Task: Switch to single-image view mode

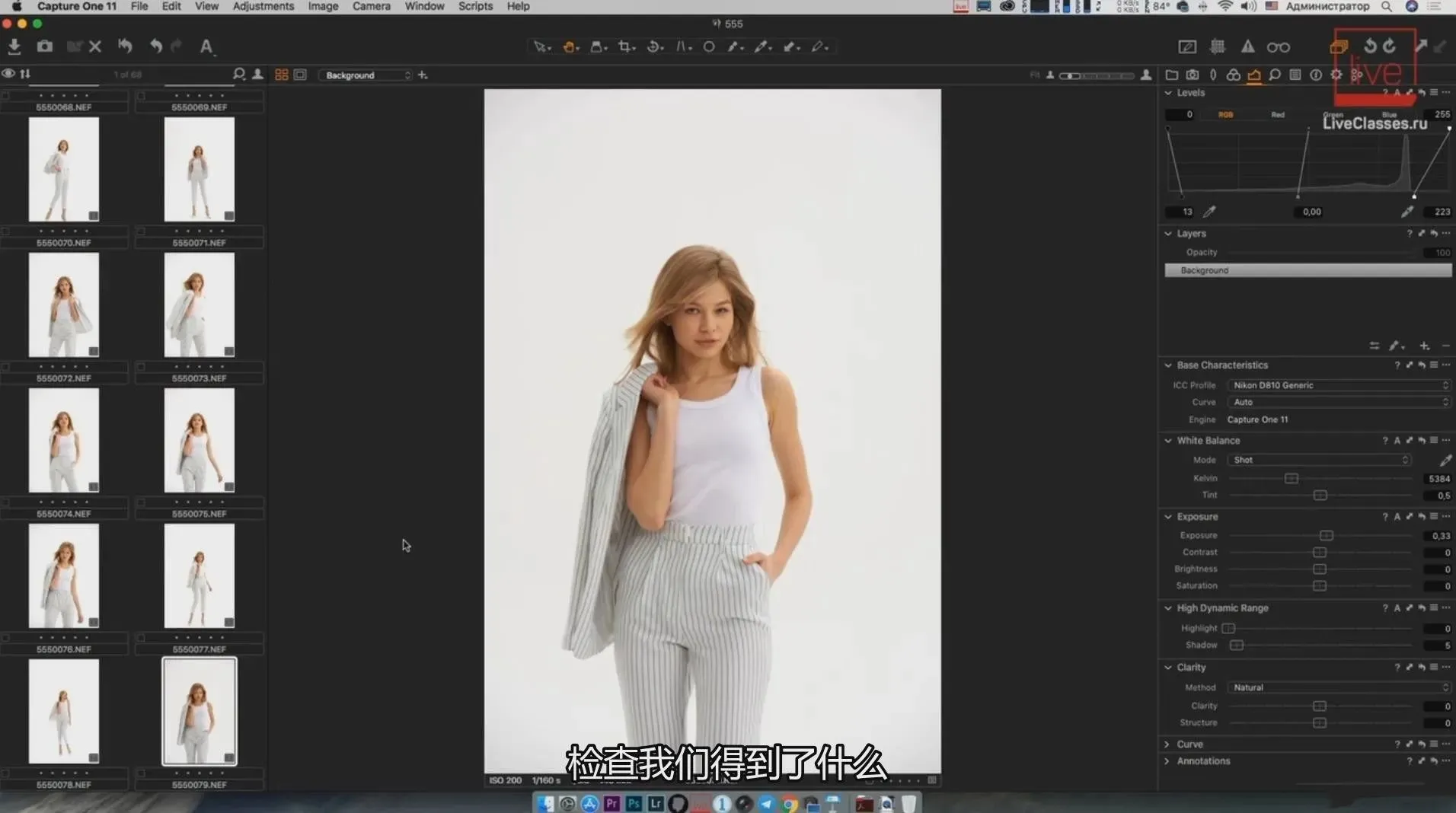Action: coord(300,75)
